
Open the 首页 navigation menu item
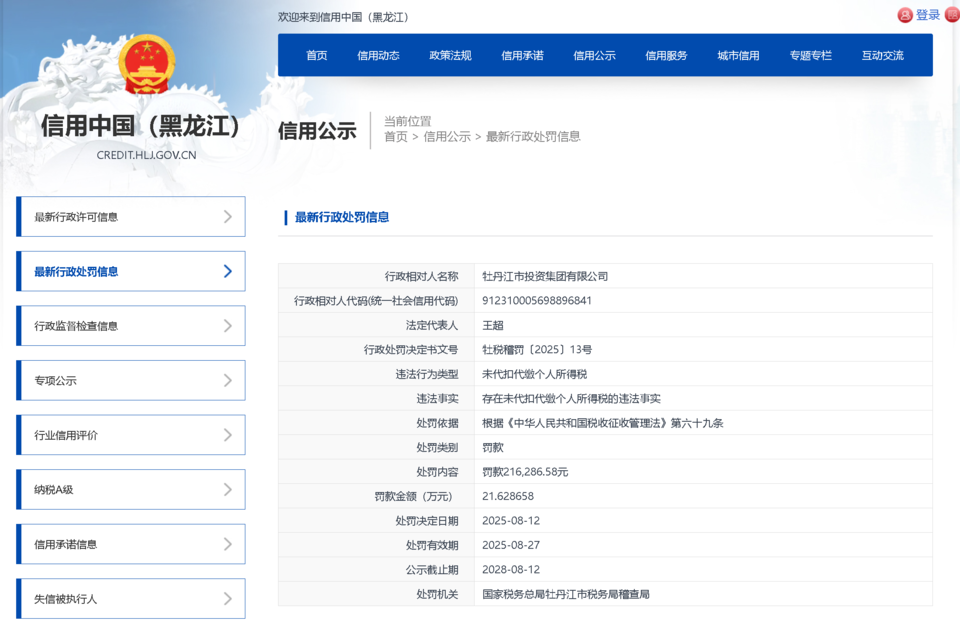coord(317,56)
